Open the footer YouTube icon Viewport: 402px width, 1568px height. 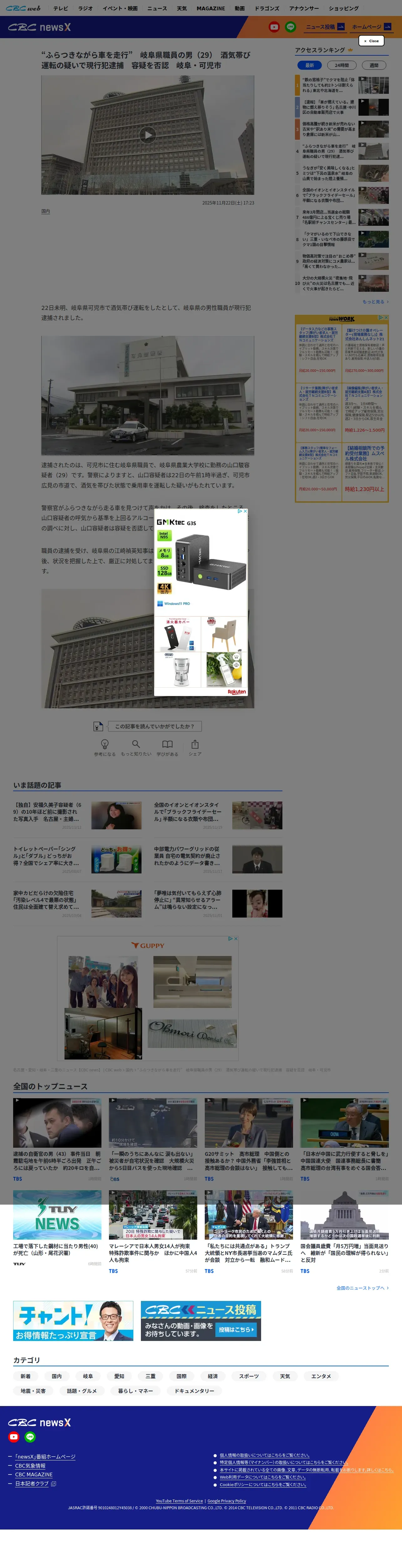coord(13,1437)
